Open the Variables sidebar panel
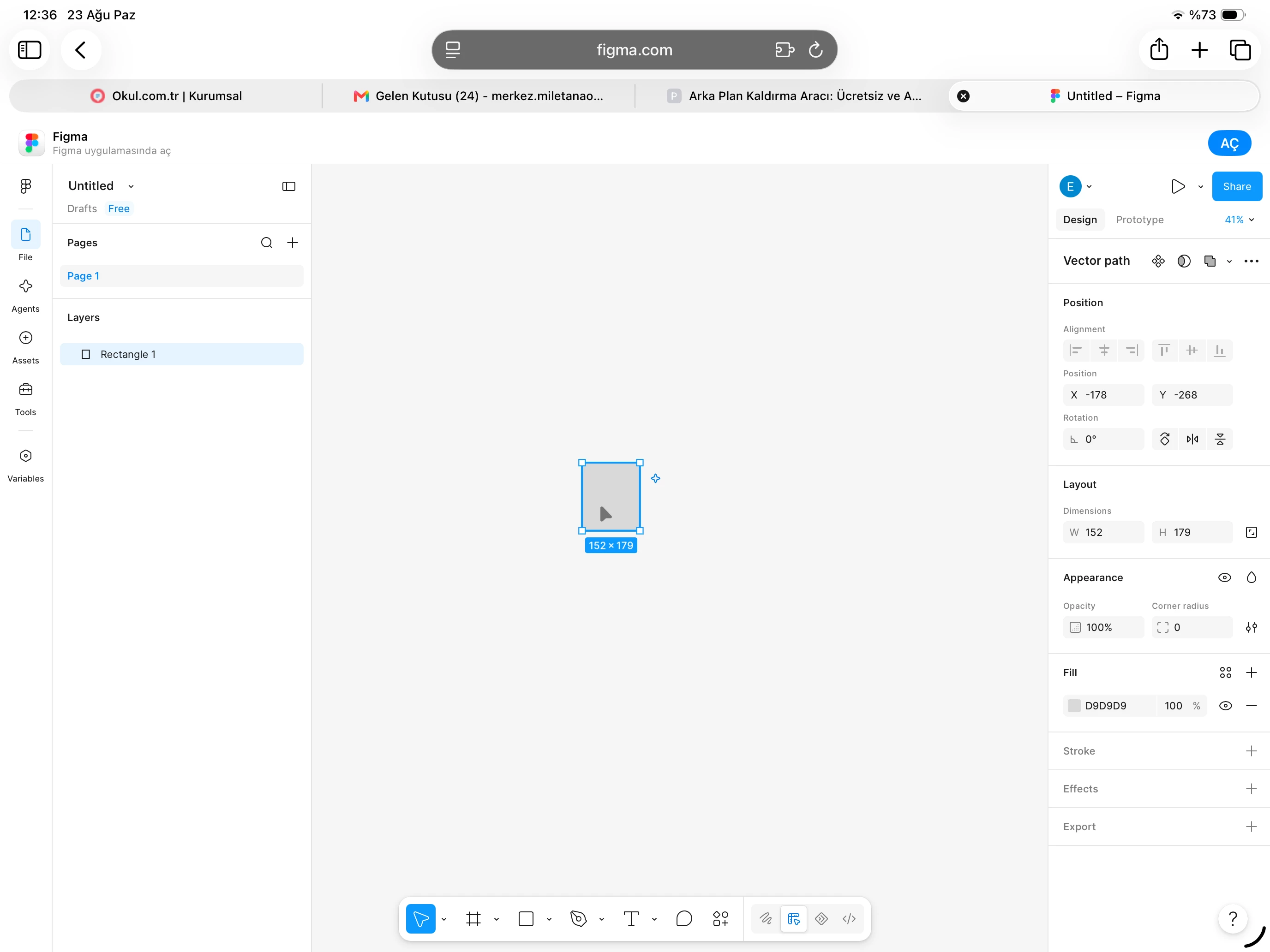1270x952 pixels. coord(25,466)
